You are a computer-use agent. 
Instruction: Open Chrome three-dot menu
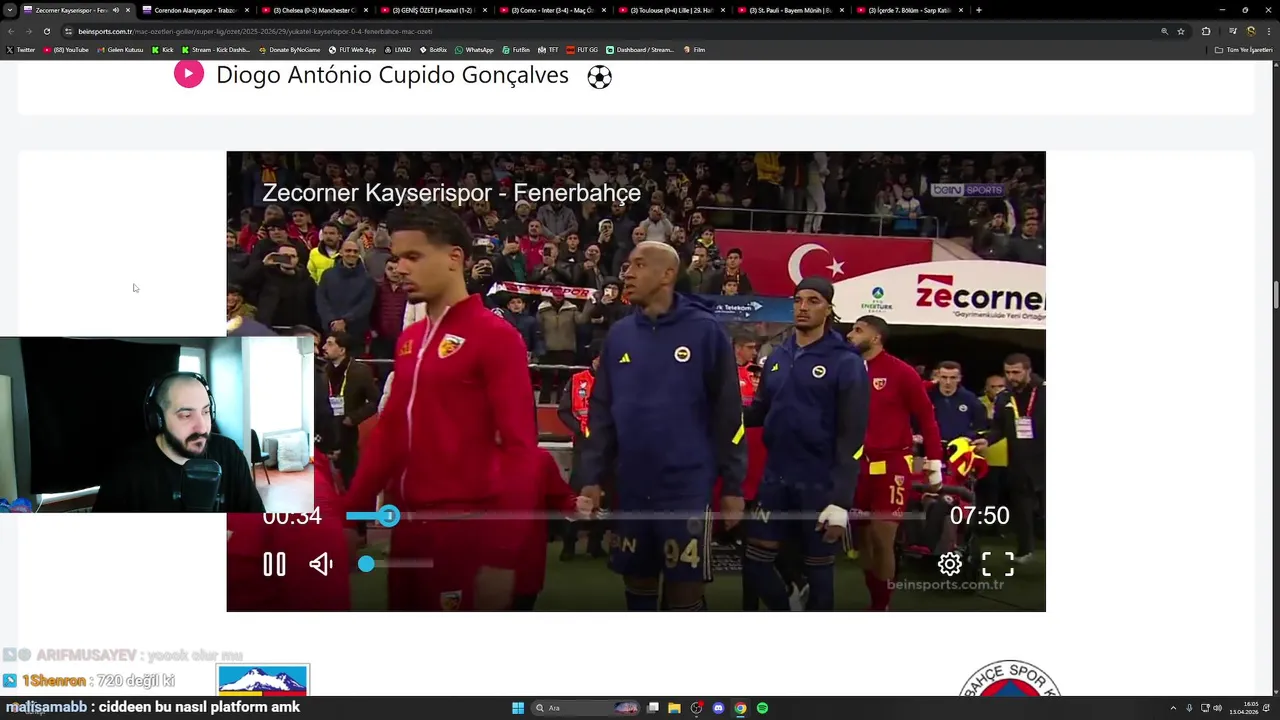click(x=1268, y=31)
